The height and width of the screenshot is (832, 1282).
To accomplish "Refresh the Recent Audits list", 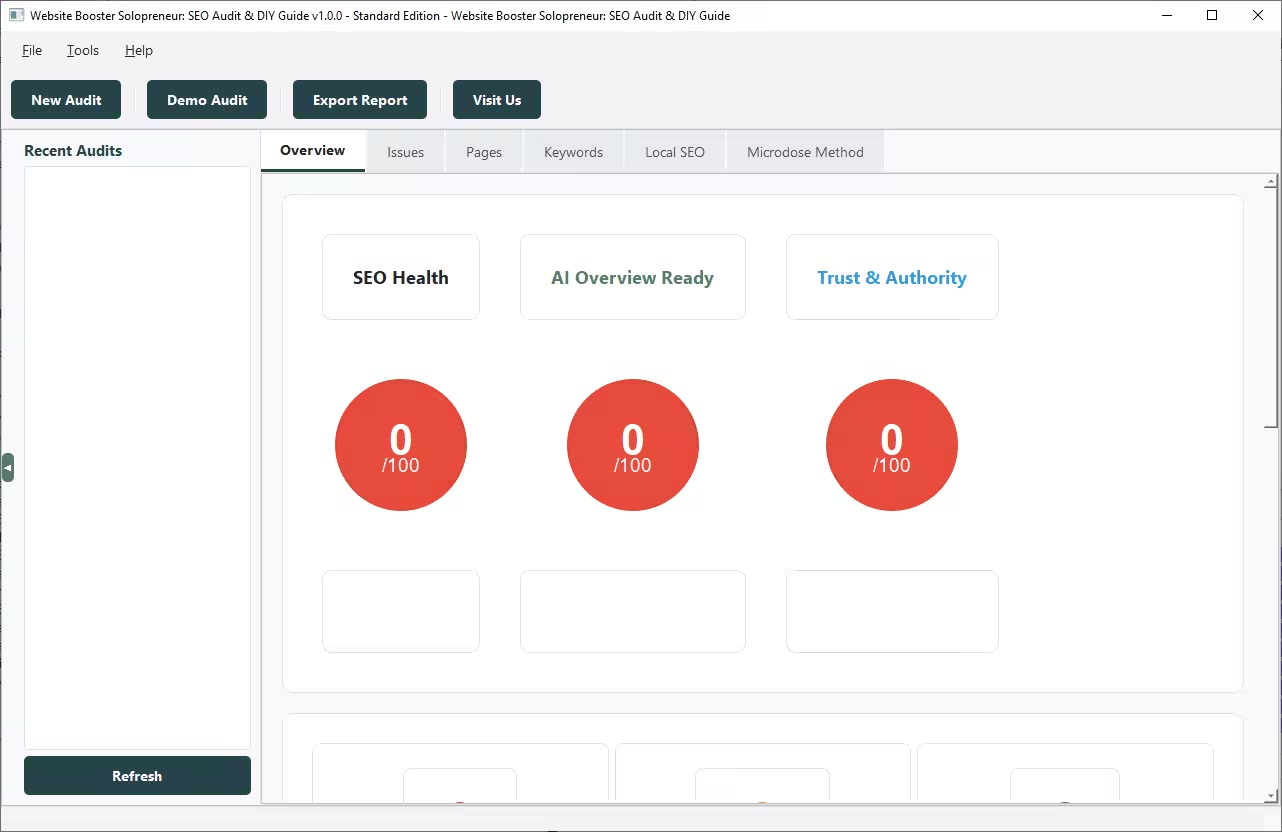I will [x=137, y=776].
